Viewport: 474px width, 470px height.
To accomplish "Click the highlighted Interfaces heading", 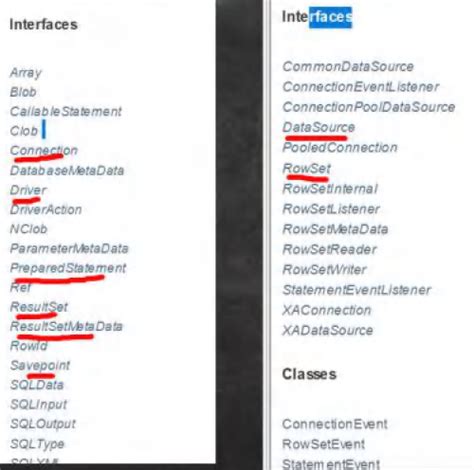I will [x=317, y=17].
